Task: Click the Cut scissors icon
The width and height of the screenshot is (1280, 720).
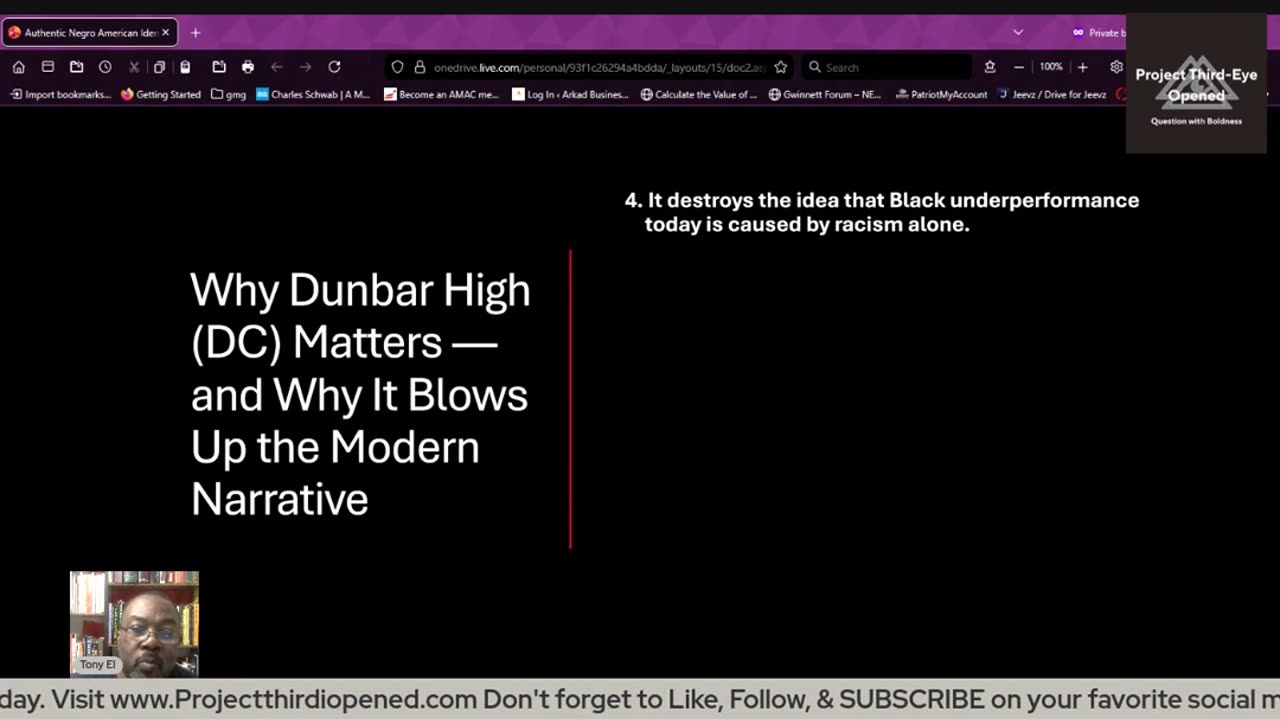Action: point(134,67)
